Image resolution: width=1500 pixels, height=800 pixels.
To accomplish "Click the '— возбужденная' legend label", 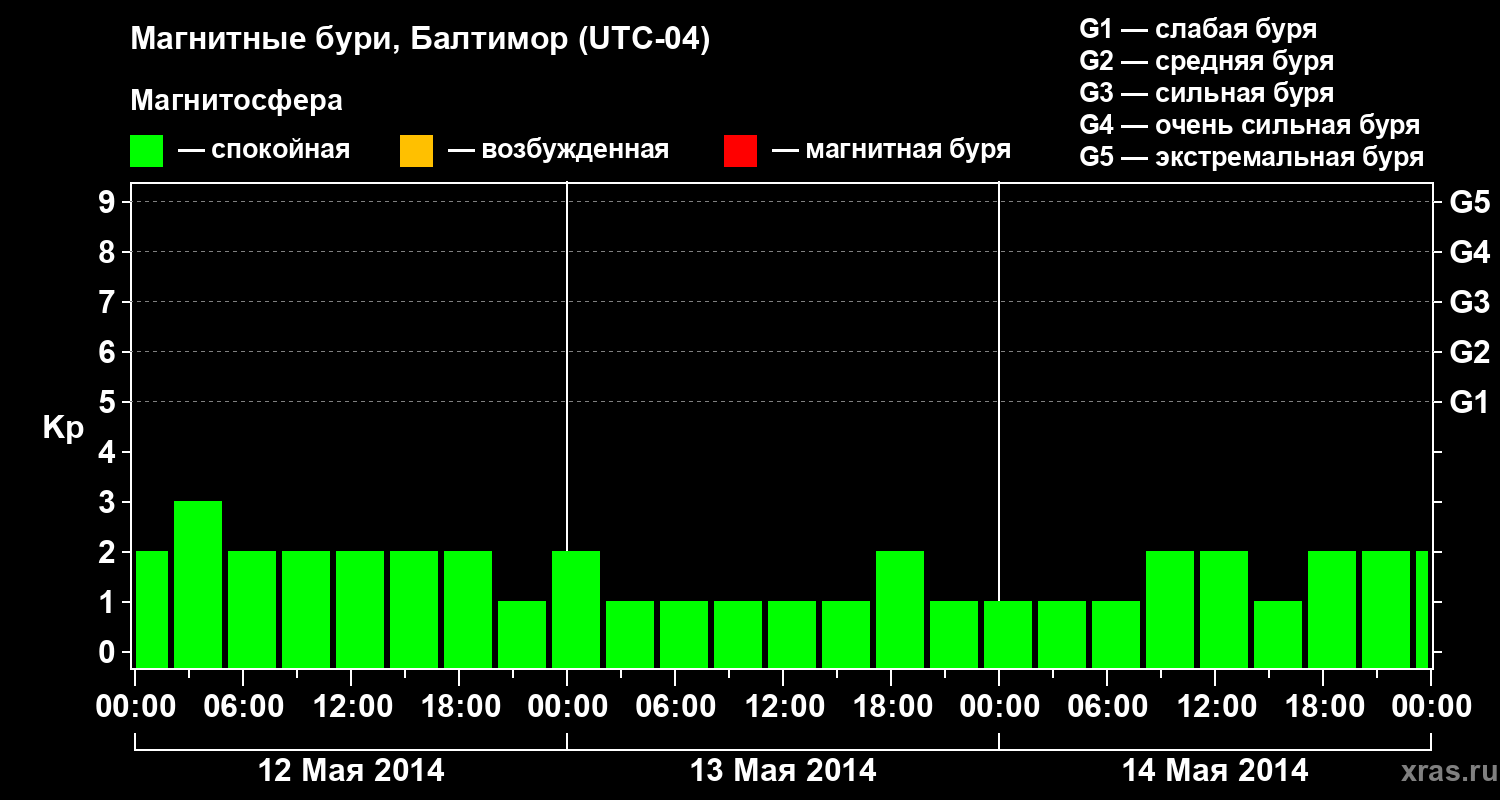I will coord(558,151).
